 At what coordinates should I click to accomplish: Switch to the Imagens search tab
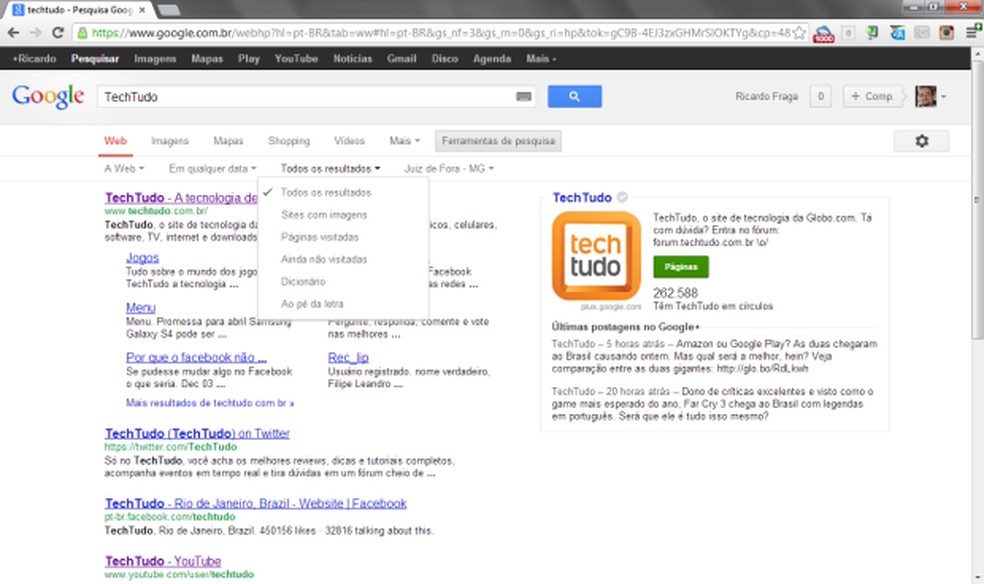tap(169, 141)
